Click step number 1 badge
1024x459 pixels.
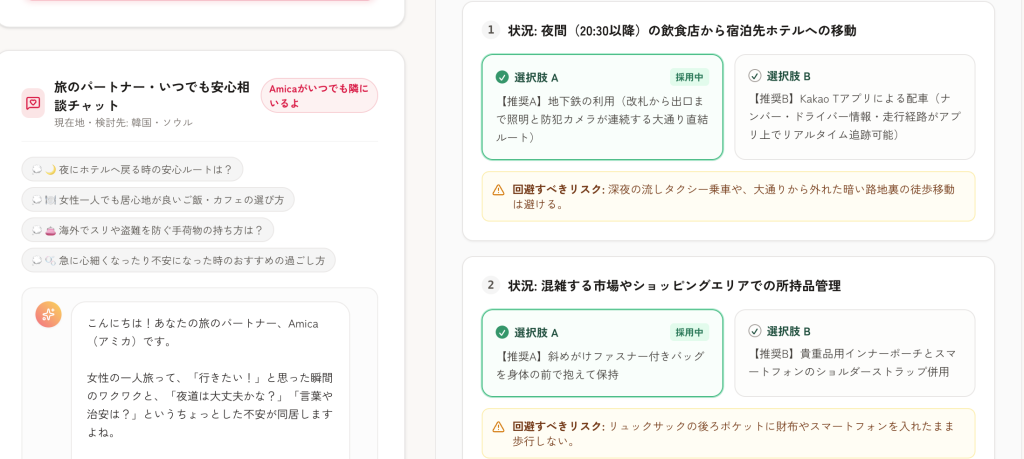[x=490, y=30]
